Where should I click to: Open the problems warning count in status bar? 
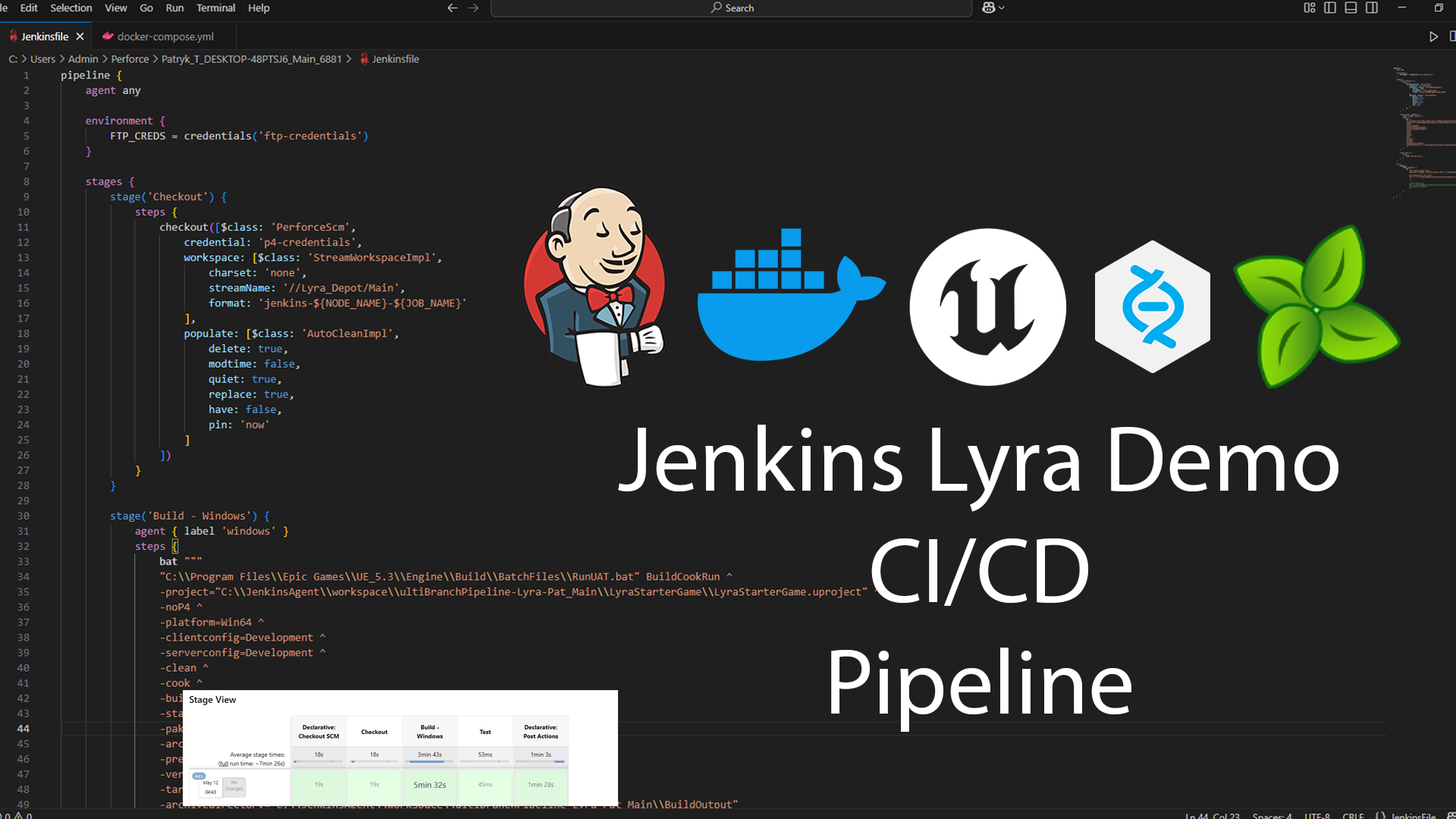coord(24,817)
